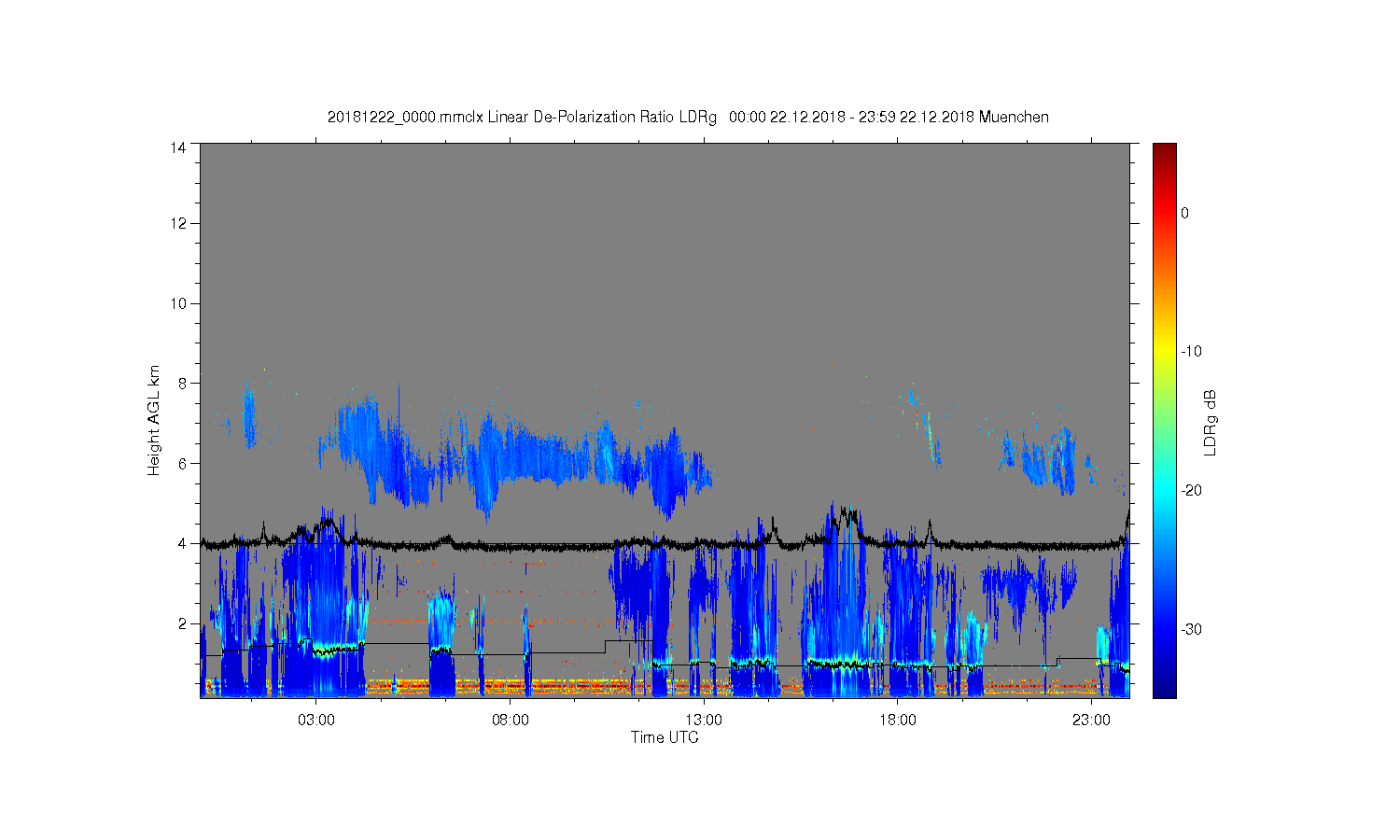Click the 13:00 time tick label

pyautogui.click(x=704, y=721)
